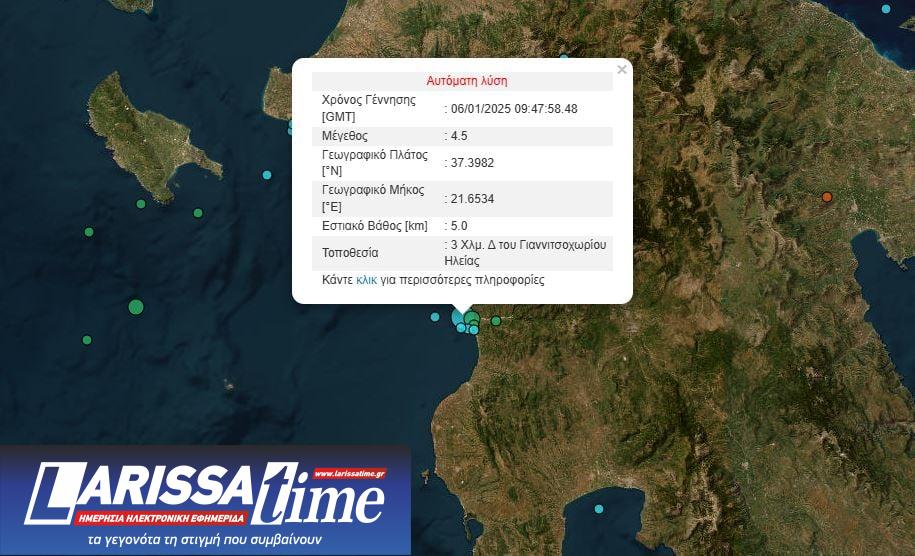915x556 pixels.
Task: Select the longitude value 21.6534
Action: 472,199
